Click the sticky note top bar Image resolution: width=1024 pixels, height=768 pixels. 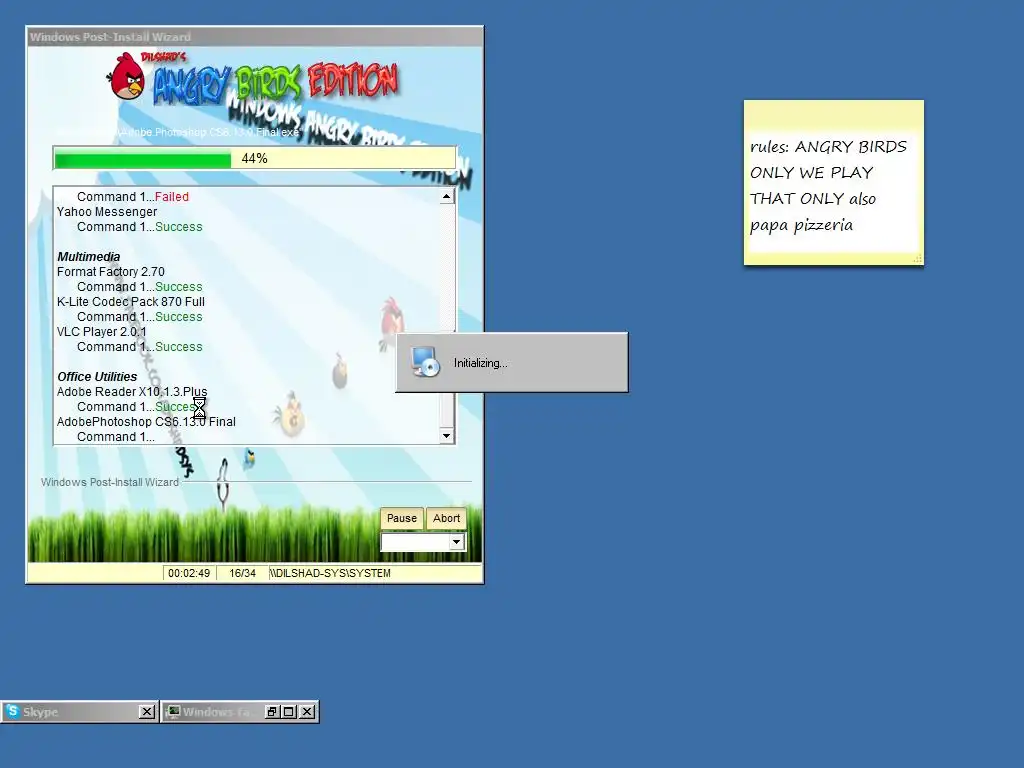pos(833,114)
